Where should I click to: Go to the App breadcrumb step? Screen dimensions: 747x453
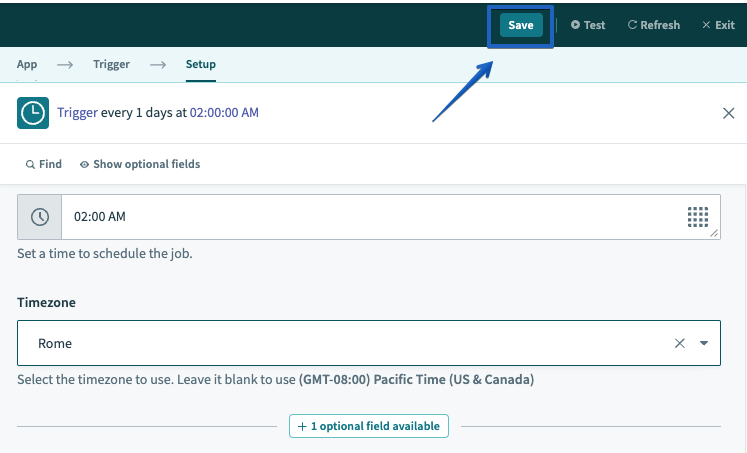click(27, 64)
